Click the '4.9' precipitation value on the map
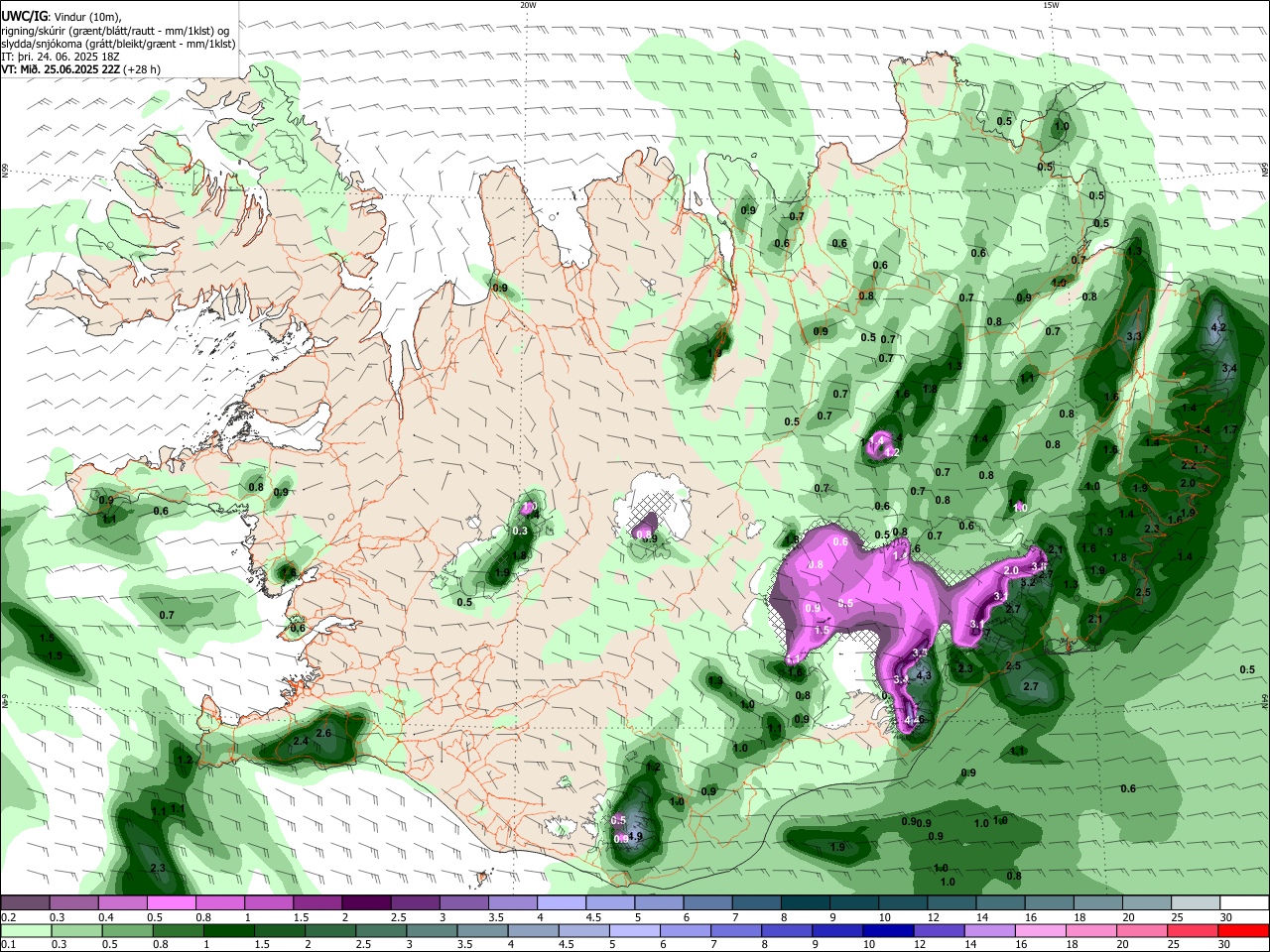This screenshot has height=952, width=1270. [x=636, y=836]
